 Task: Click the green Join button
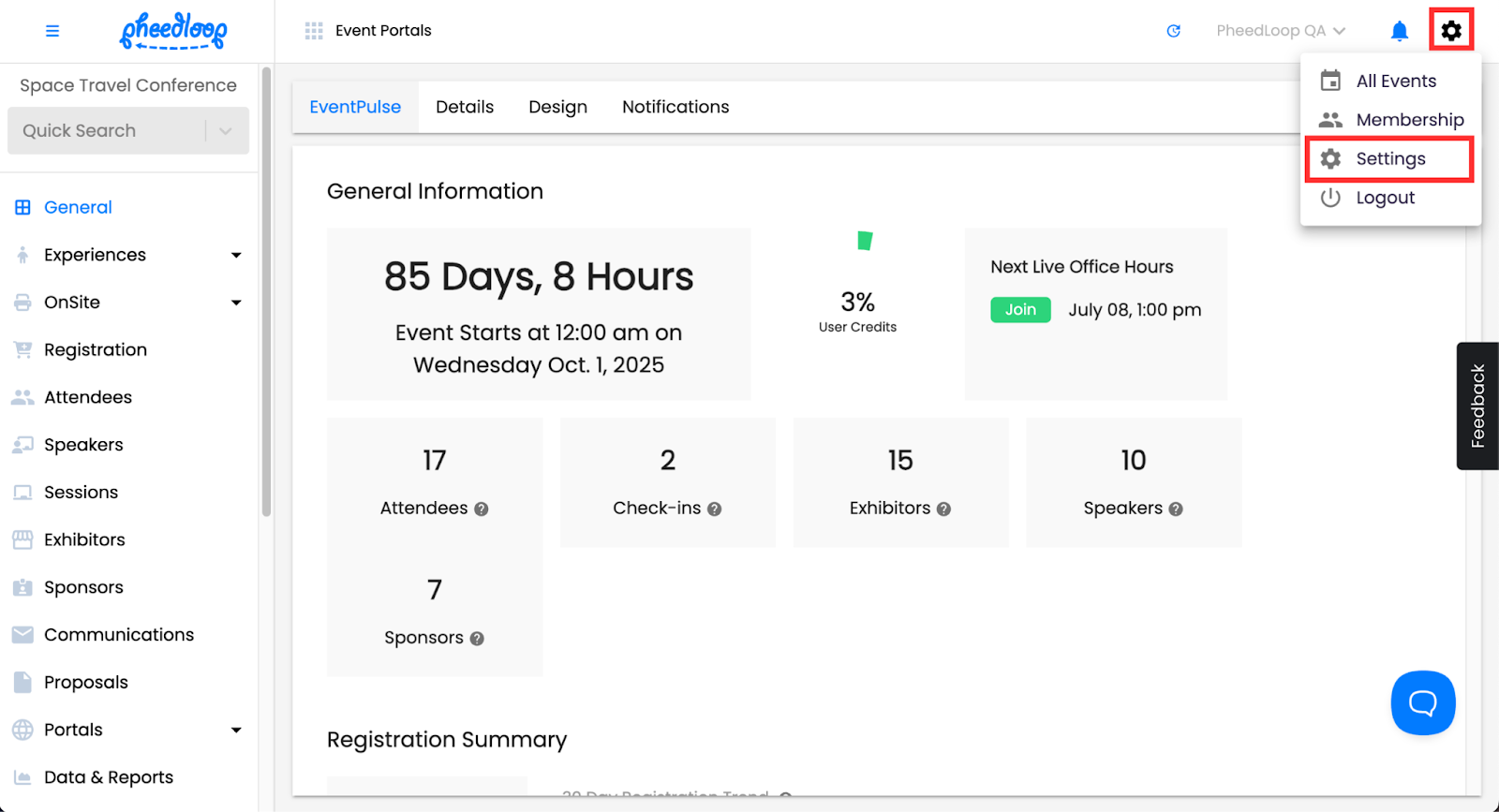1020,310
